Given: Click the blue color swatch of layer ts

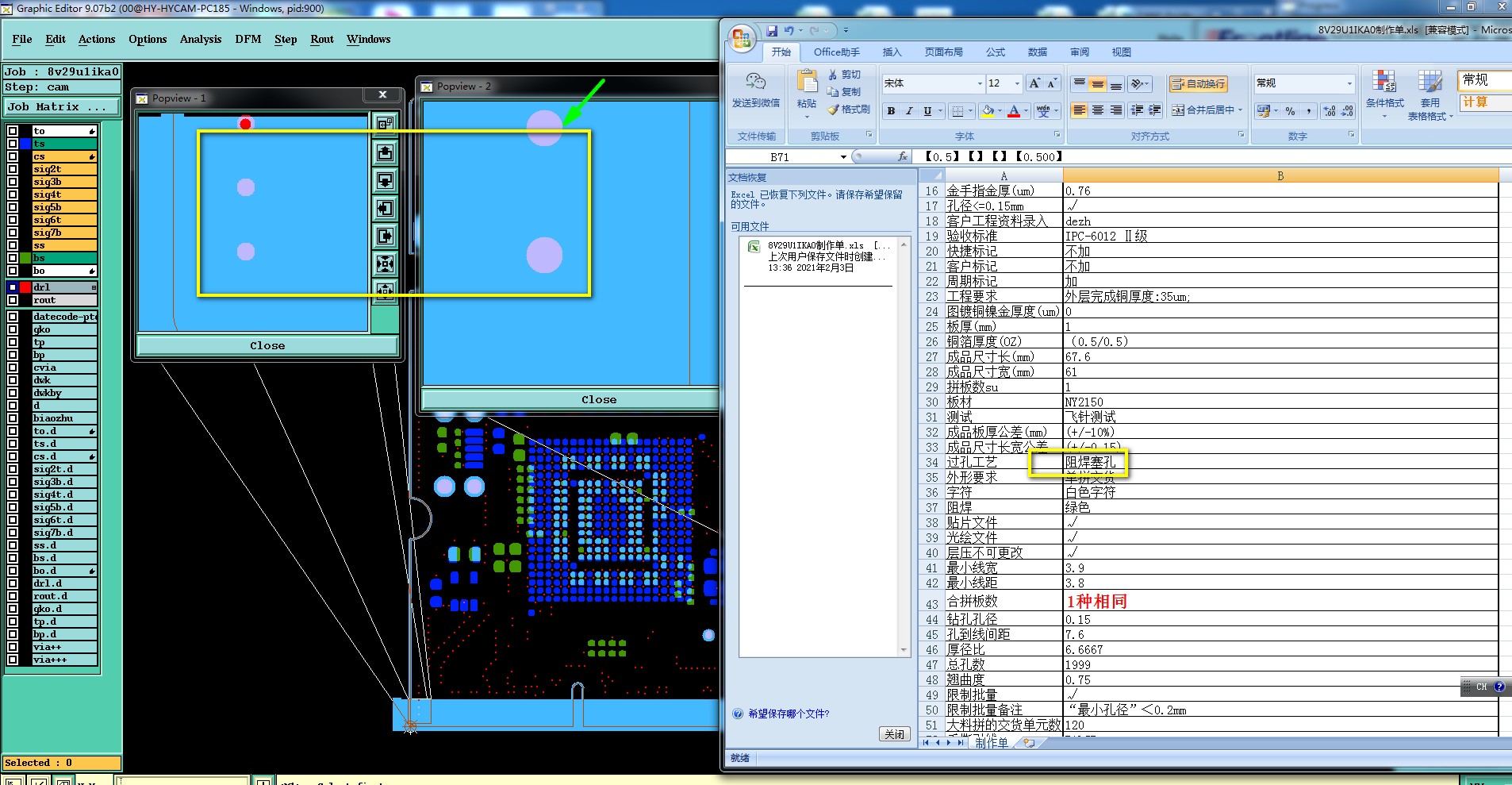Looking at the screenshot, I should point(25,144).
